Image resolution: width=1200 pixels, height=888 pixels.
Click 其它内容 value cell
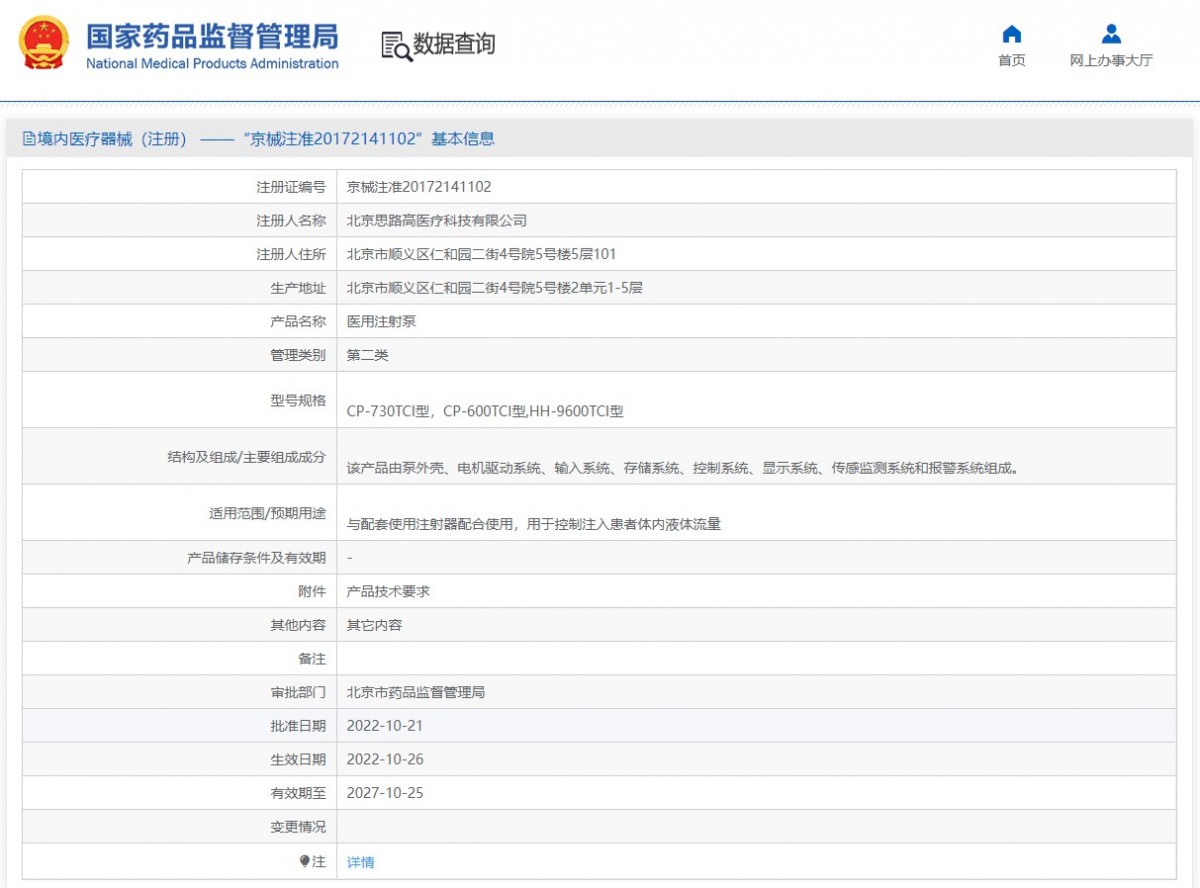click(x=374, y=625)
